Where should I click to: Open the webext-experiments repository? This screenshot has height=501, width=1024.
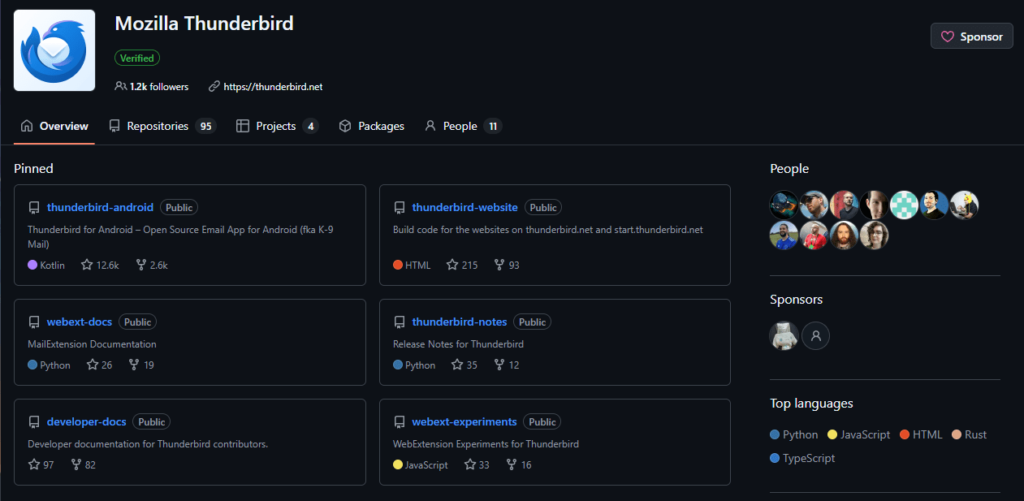(464, 422)
